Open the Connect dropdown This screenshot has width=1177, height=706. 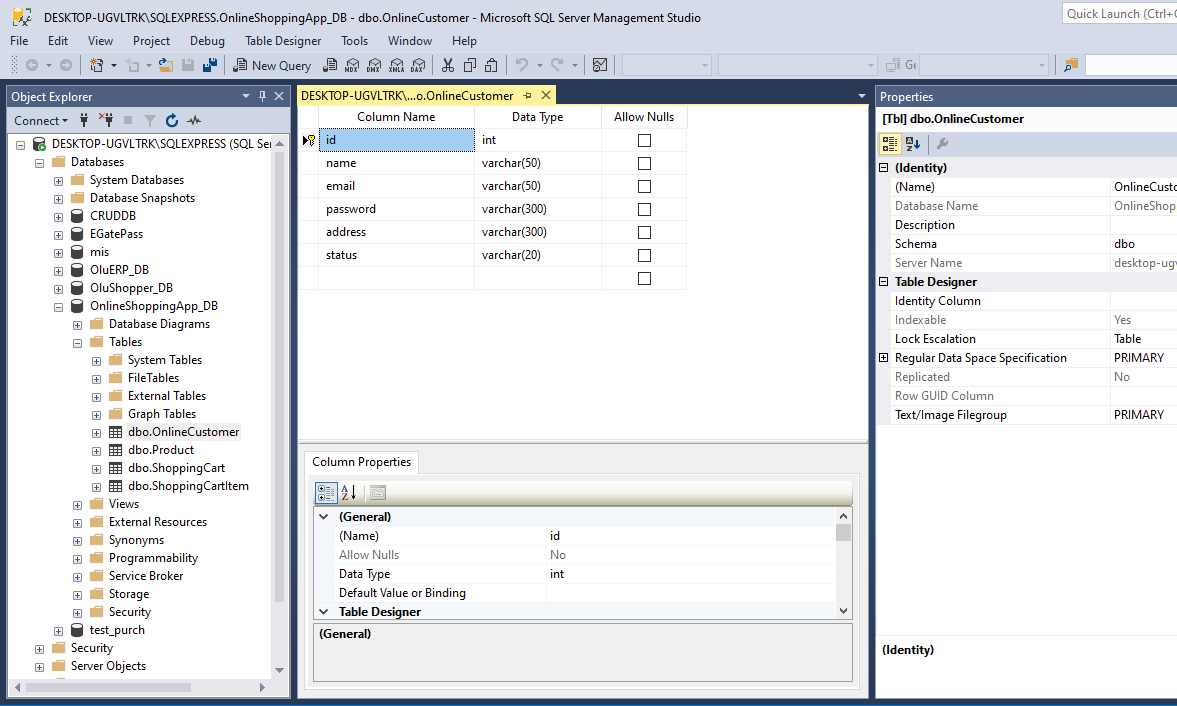(41, 120)
